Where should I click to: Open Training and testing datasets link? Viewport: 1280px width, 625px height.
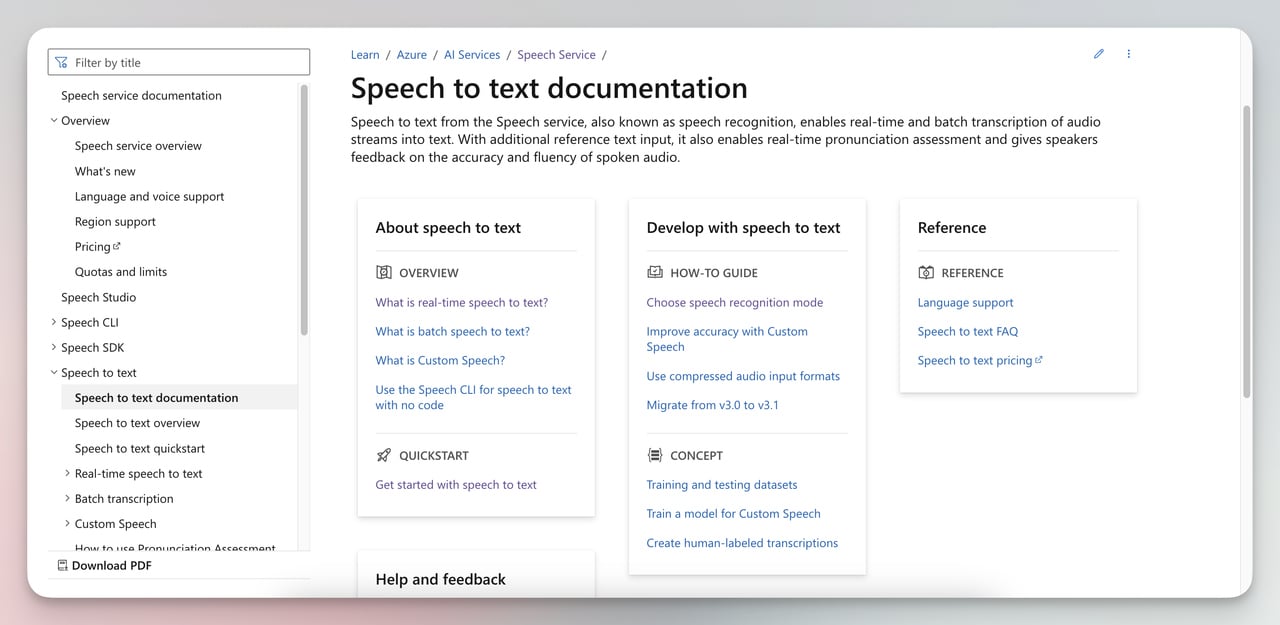[x=722, y=485]
